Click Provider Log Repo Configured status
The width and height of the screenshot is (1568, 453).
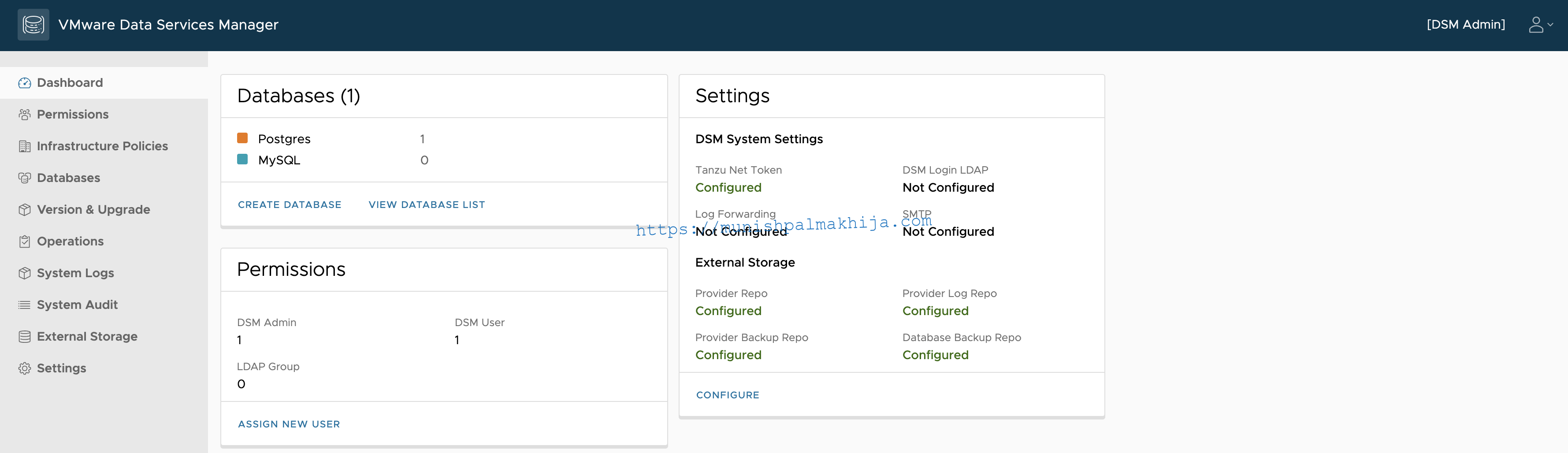(x=936, y=311)
